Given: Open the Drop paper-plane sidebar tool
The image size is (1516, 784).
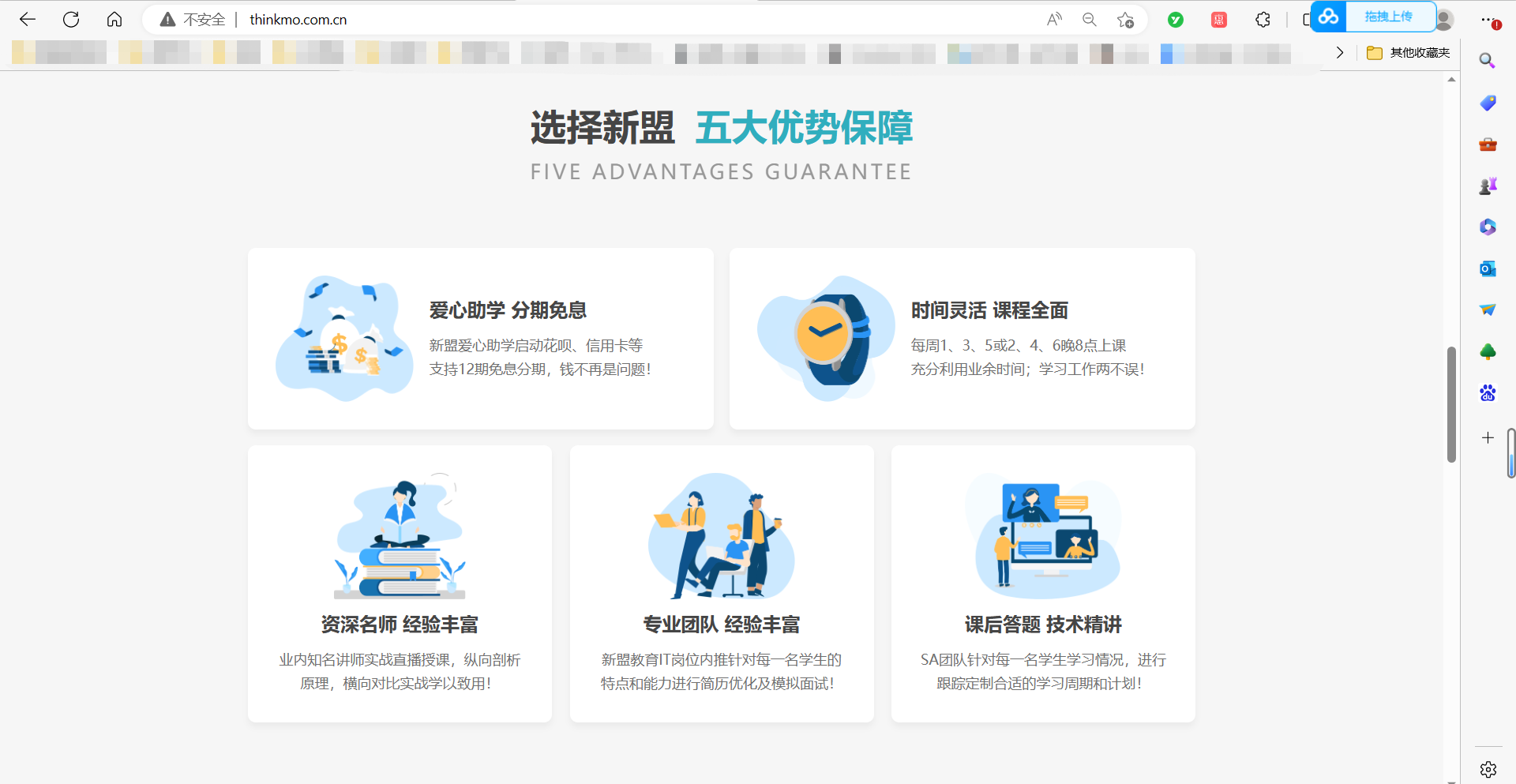Looking at the screenshot, I should point(1488,310).
